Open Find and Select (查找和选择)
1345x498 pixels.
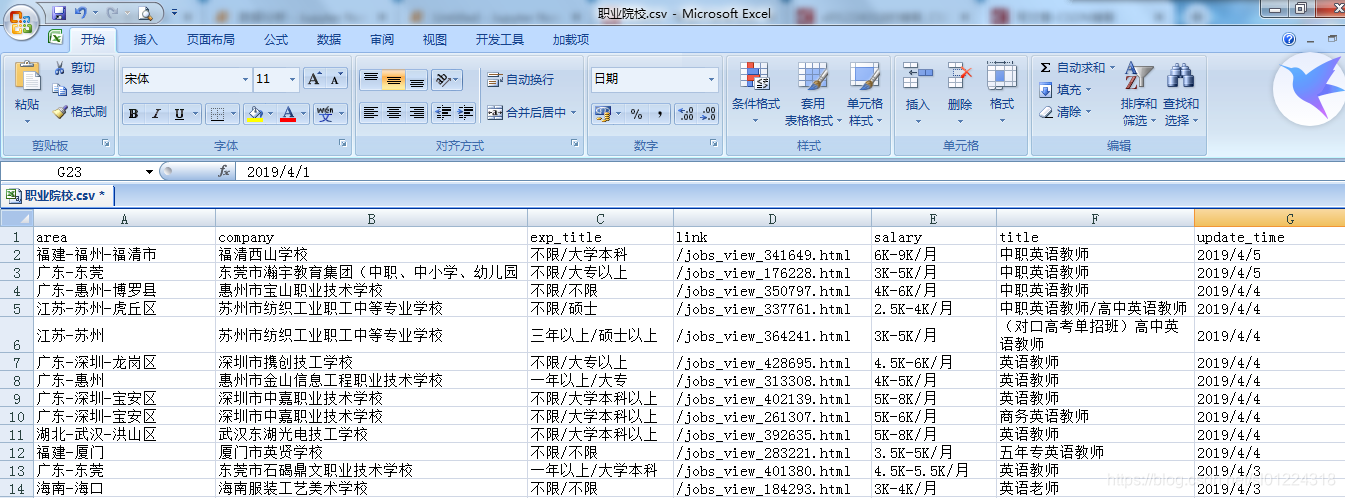click(1181, 93)
